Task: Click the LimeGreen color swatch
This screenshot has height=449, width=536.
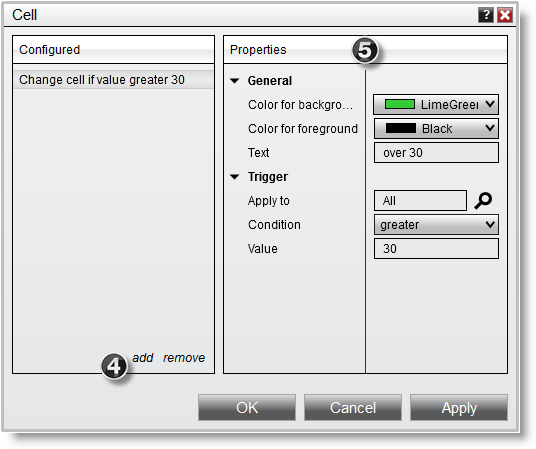Action: (400, 104)
